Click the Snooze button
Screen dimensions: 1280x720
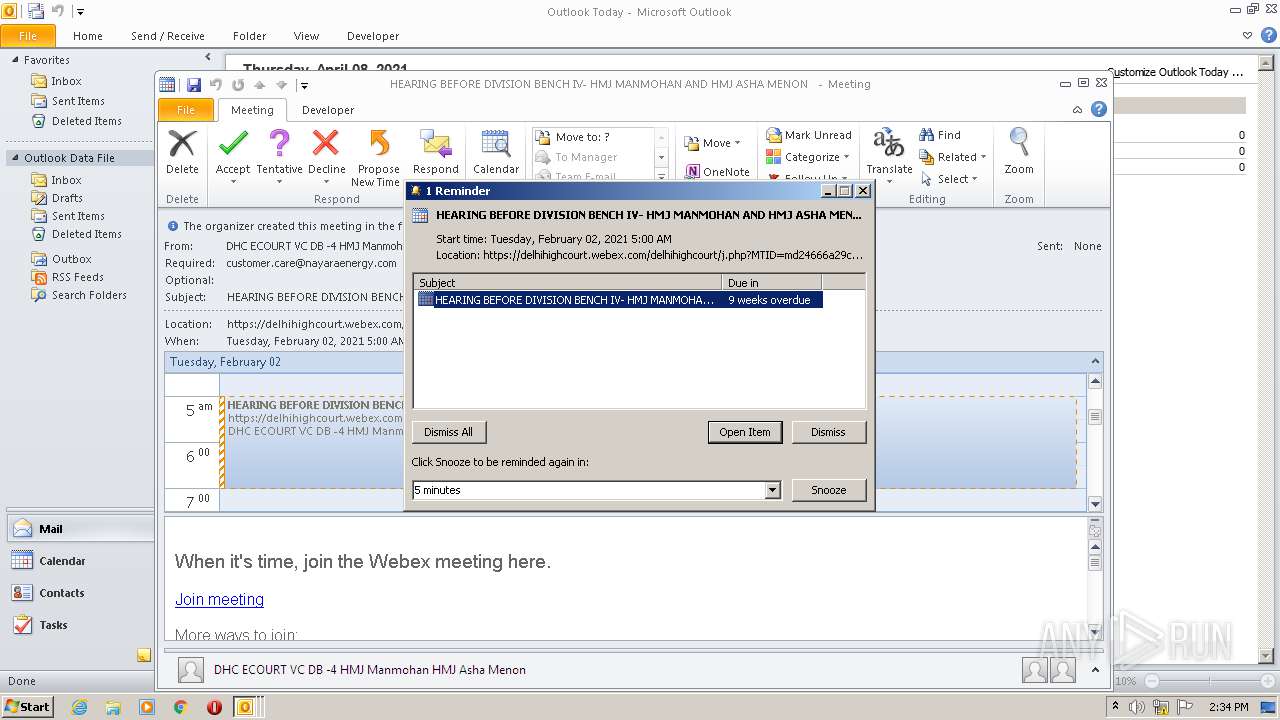(x=828, y=490)
